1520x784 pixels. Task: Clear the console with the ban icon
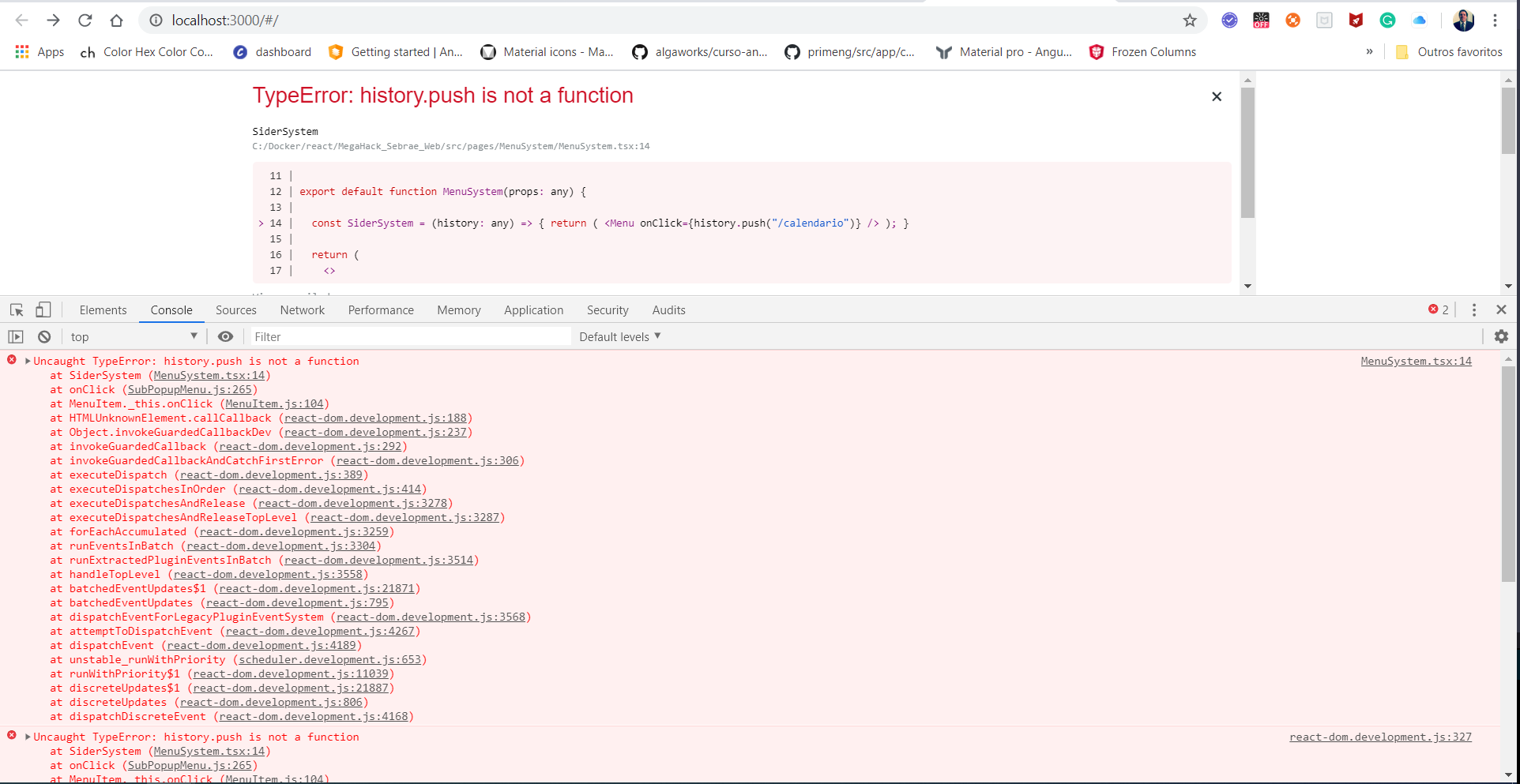tap(44, 336)
